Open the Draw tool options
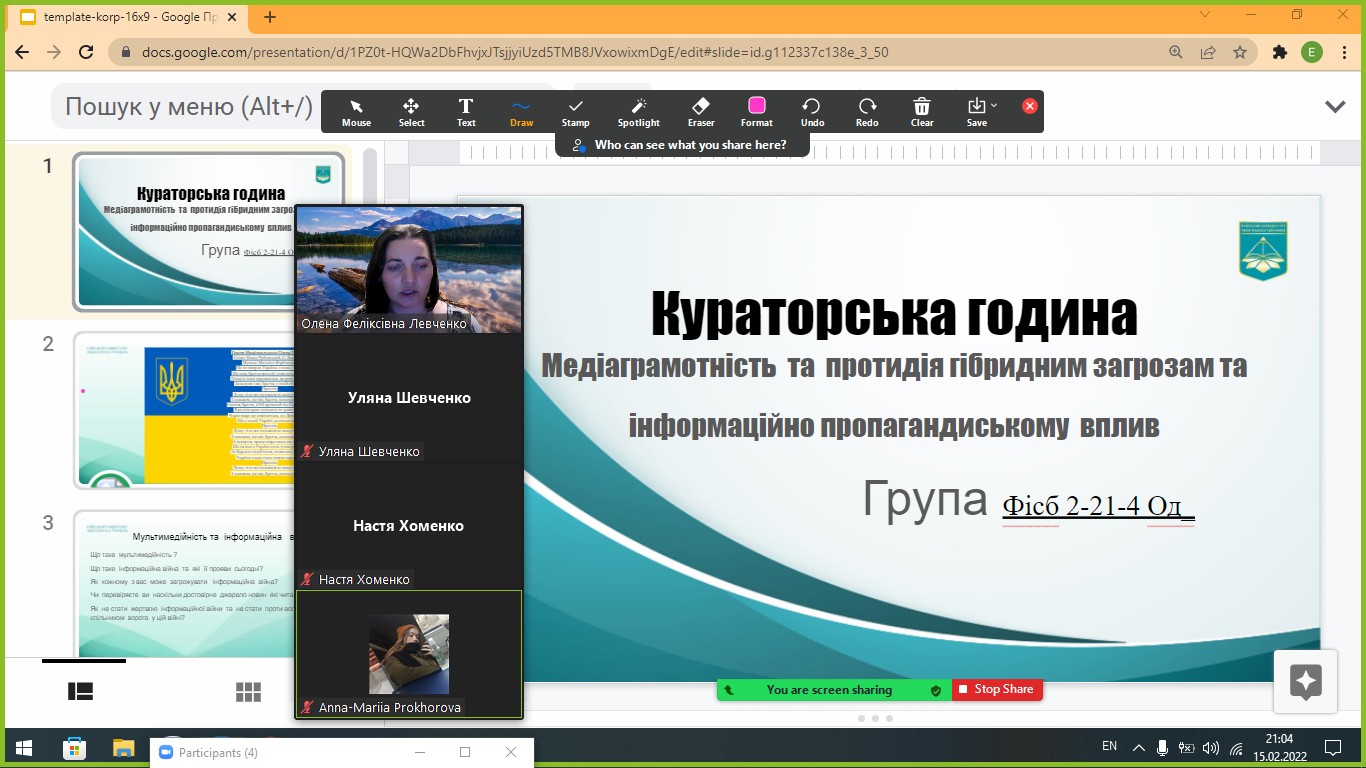The image size is (1366, 768). coord(521,112)
